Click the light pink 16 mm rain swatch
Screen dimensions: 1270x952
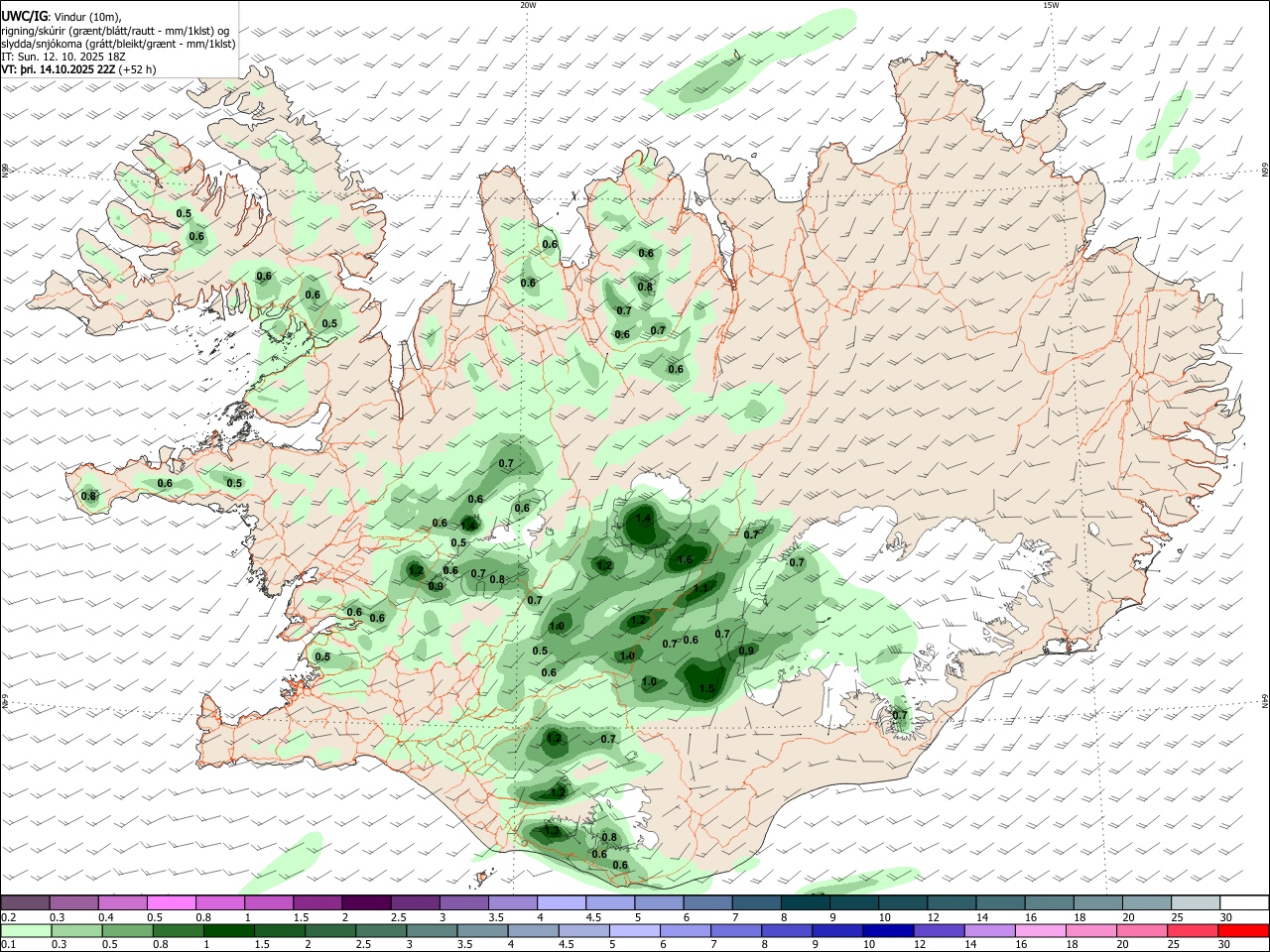1040,931
